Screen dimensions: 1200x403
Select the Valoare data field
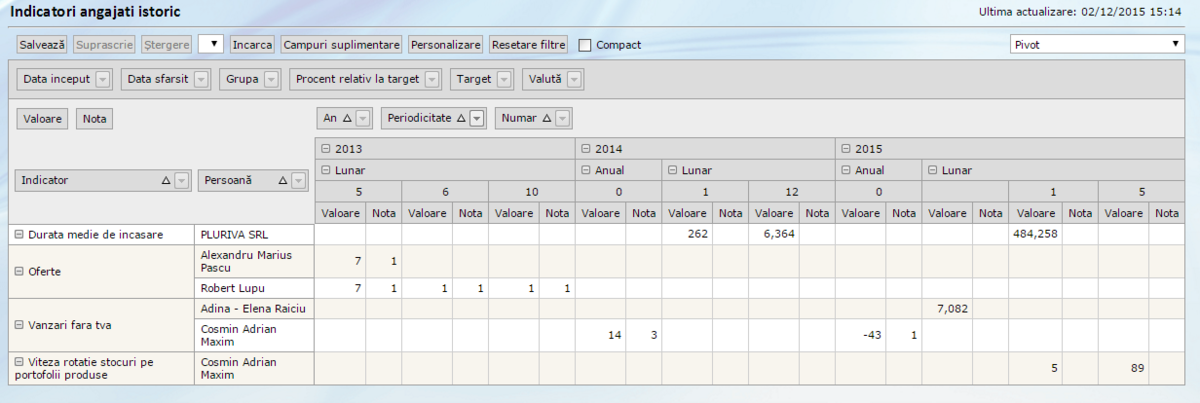point(43,119)
